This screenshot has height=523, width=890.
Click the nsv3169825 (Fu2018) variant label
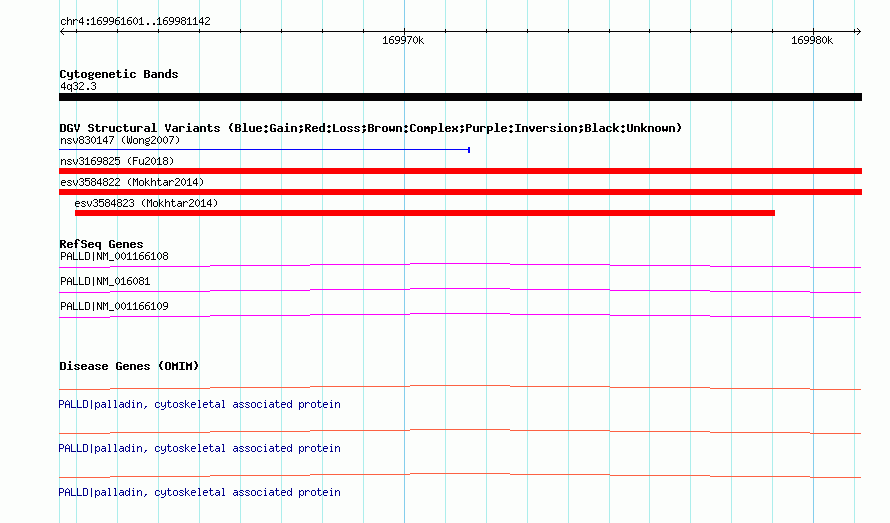pos(117,161)
